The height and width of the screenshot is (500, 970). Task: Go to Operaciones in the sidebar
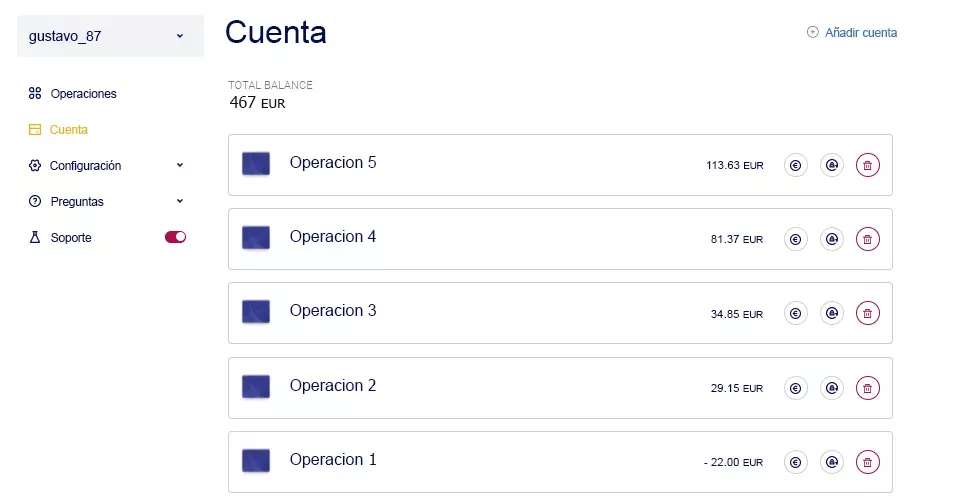[83, 94]
